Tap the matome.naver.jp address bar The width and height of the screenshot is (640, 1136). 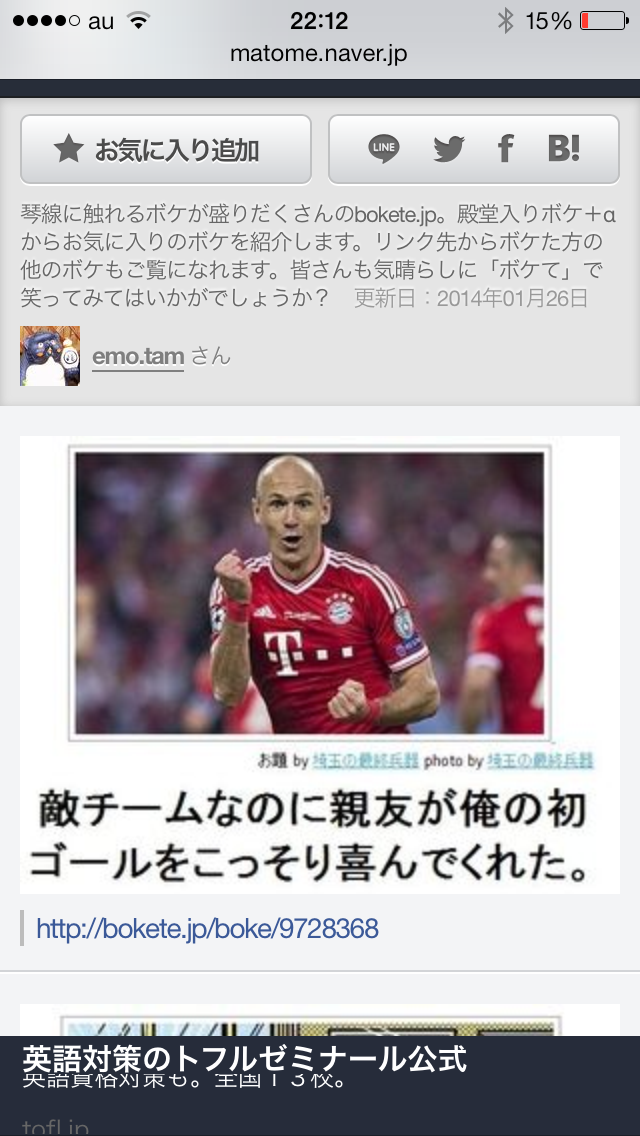click(x=319, y=54)
